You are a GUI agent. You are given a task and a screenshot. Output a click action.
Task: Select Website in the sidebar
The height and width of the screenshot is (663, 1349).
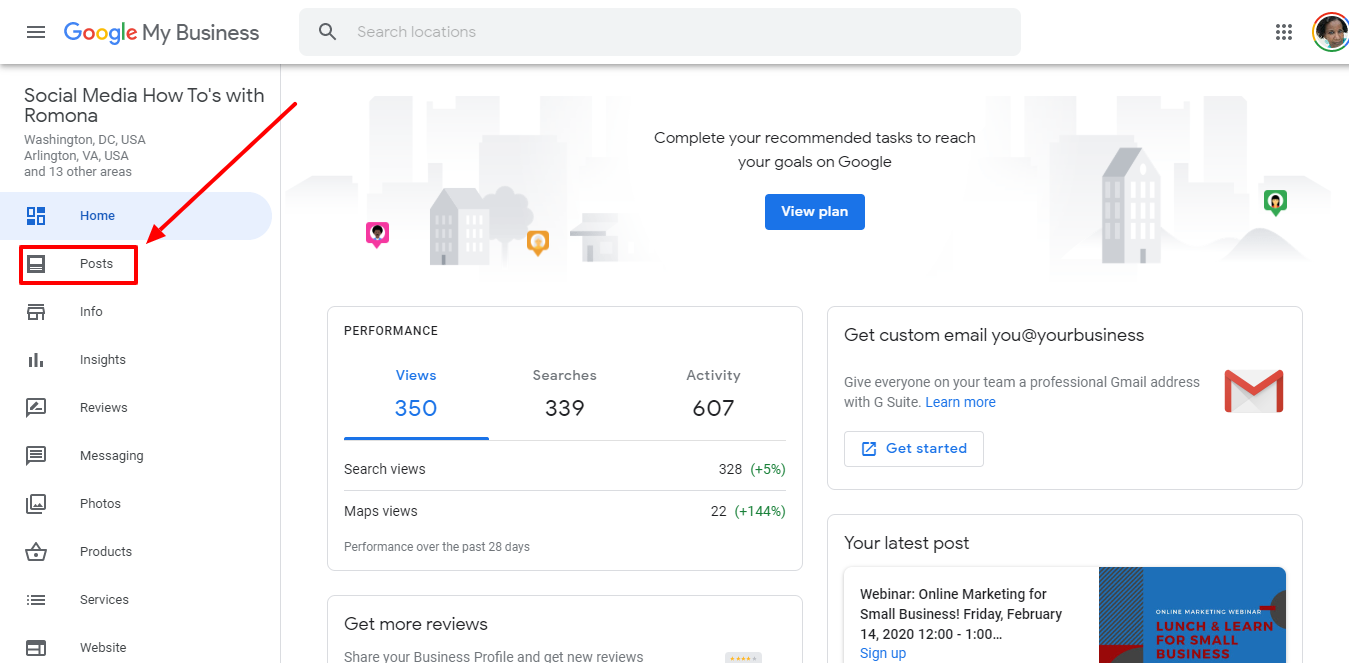(136, 648)
